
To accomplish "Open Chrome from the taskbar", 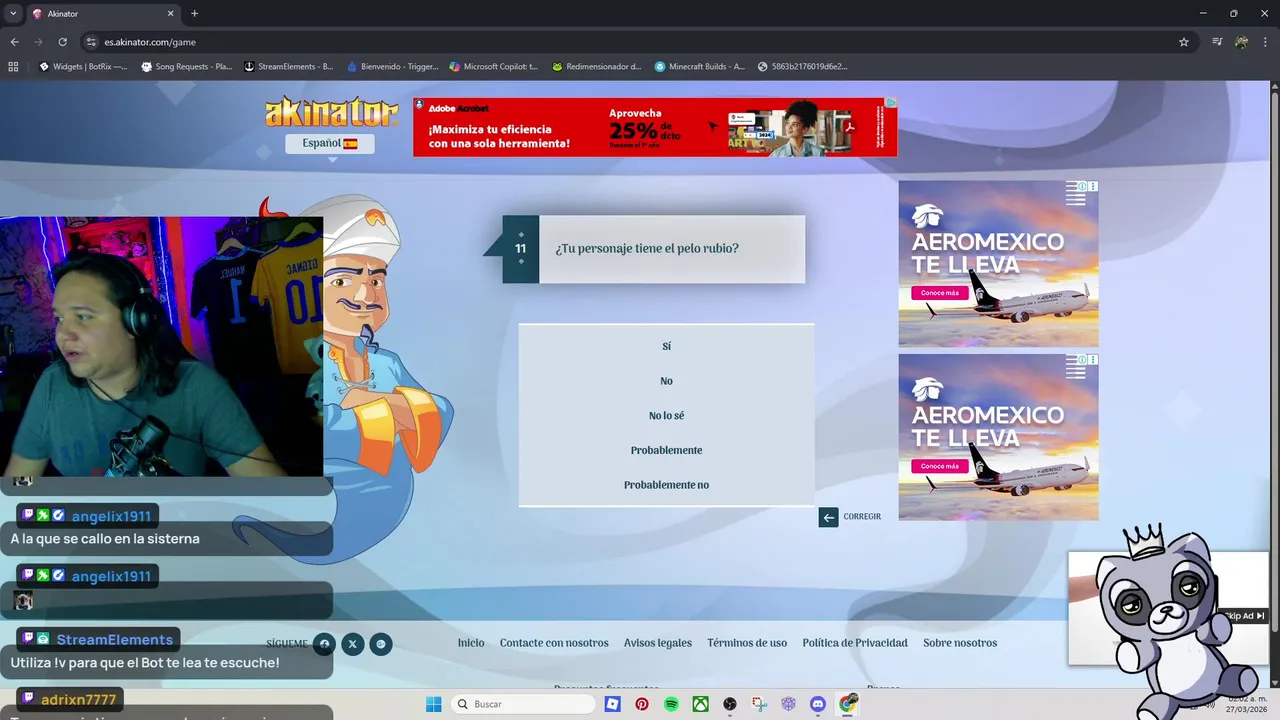I will point(848,704).
